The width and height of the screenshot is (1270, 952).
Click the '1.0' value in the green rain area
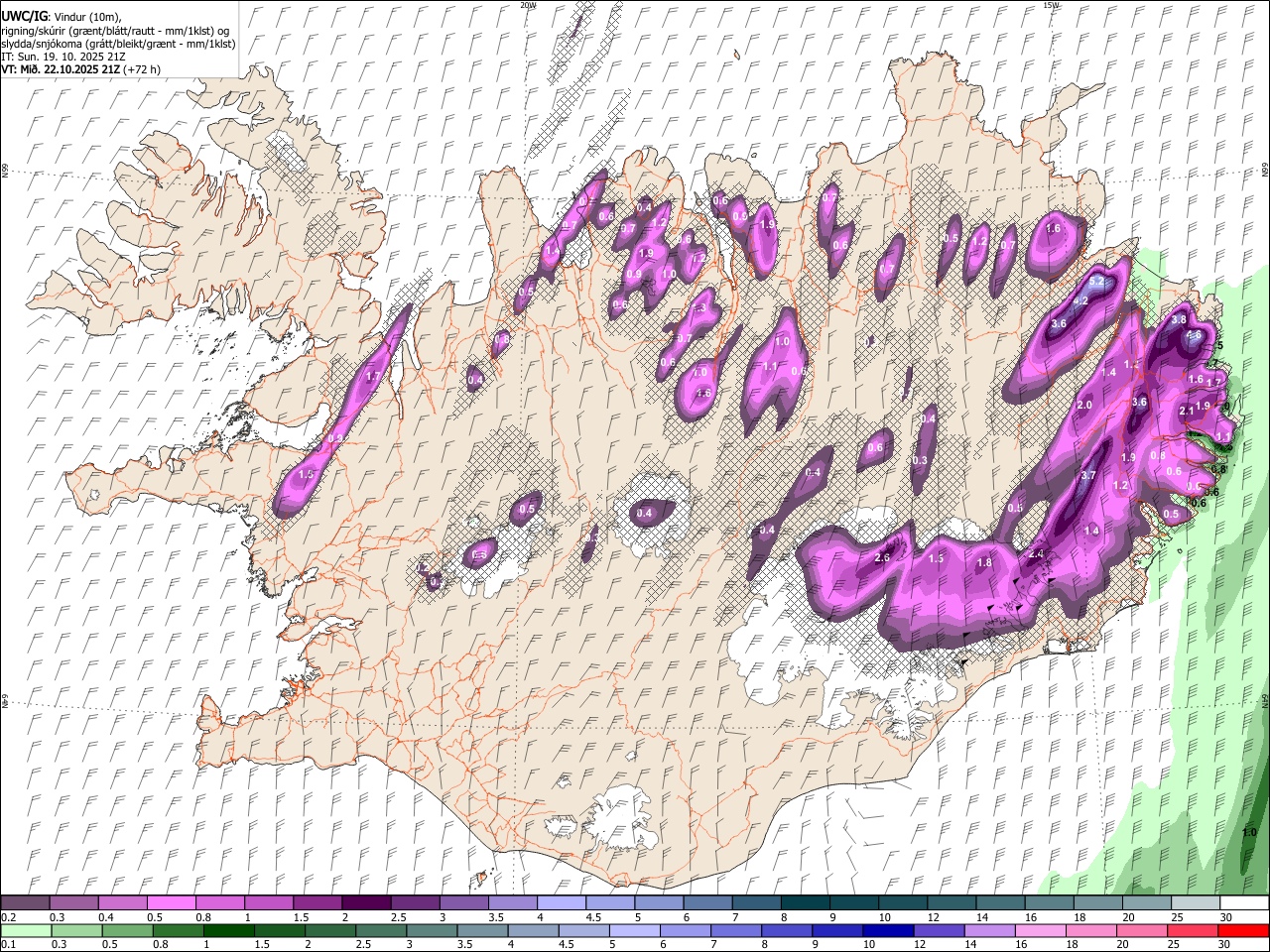tap(1250, 832)
